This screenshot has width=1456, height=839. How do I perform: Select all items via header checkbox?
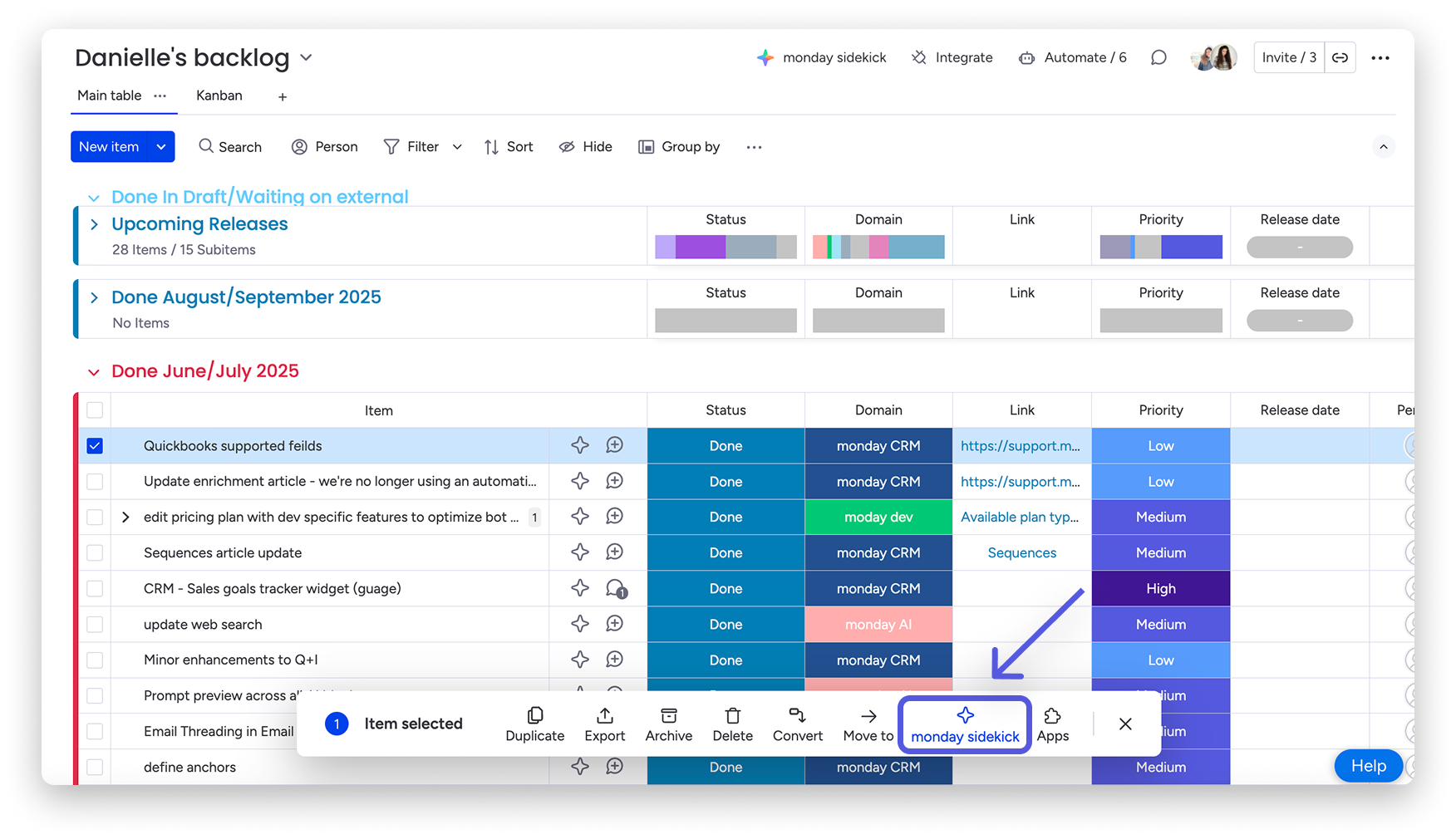pyautogui.click(x=95, y=410)
